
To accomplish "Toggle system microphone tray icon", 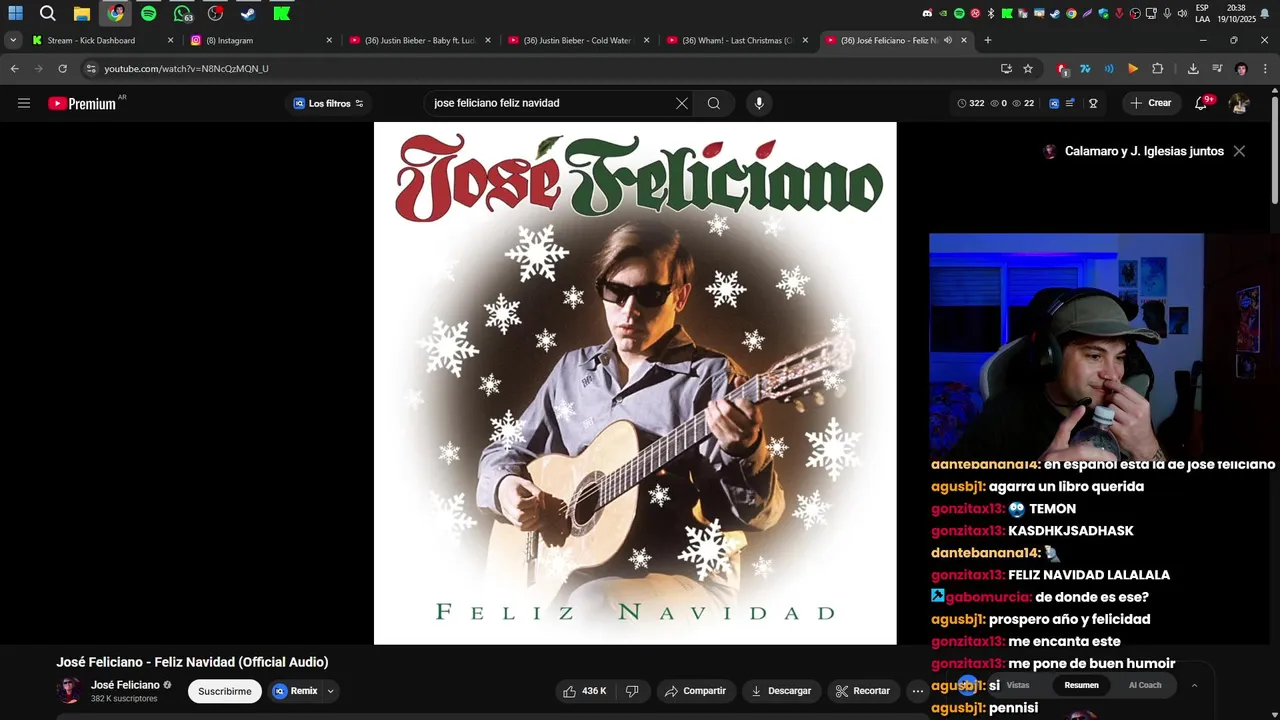I will point(1167,13).
